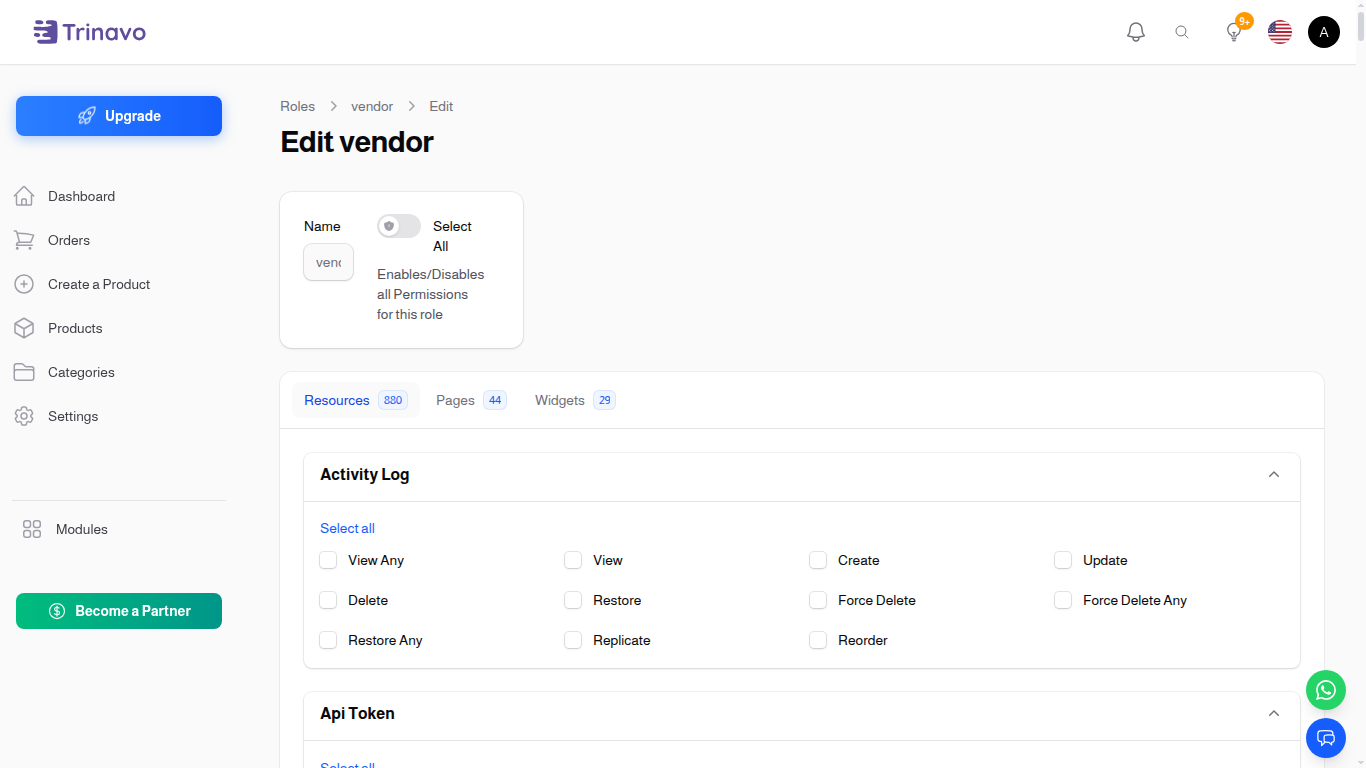Viewport: 1366px width, 768px height.
Task: Click the Create a Product plus icon
Action: [24, 284]
